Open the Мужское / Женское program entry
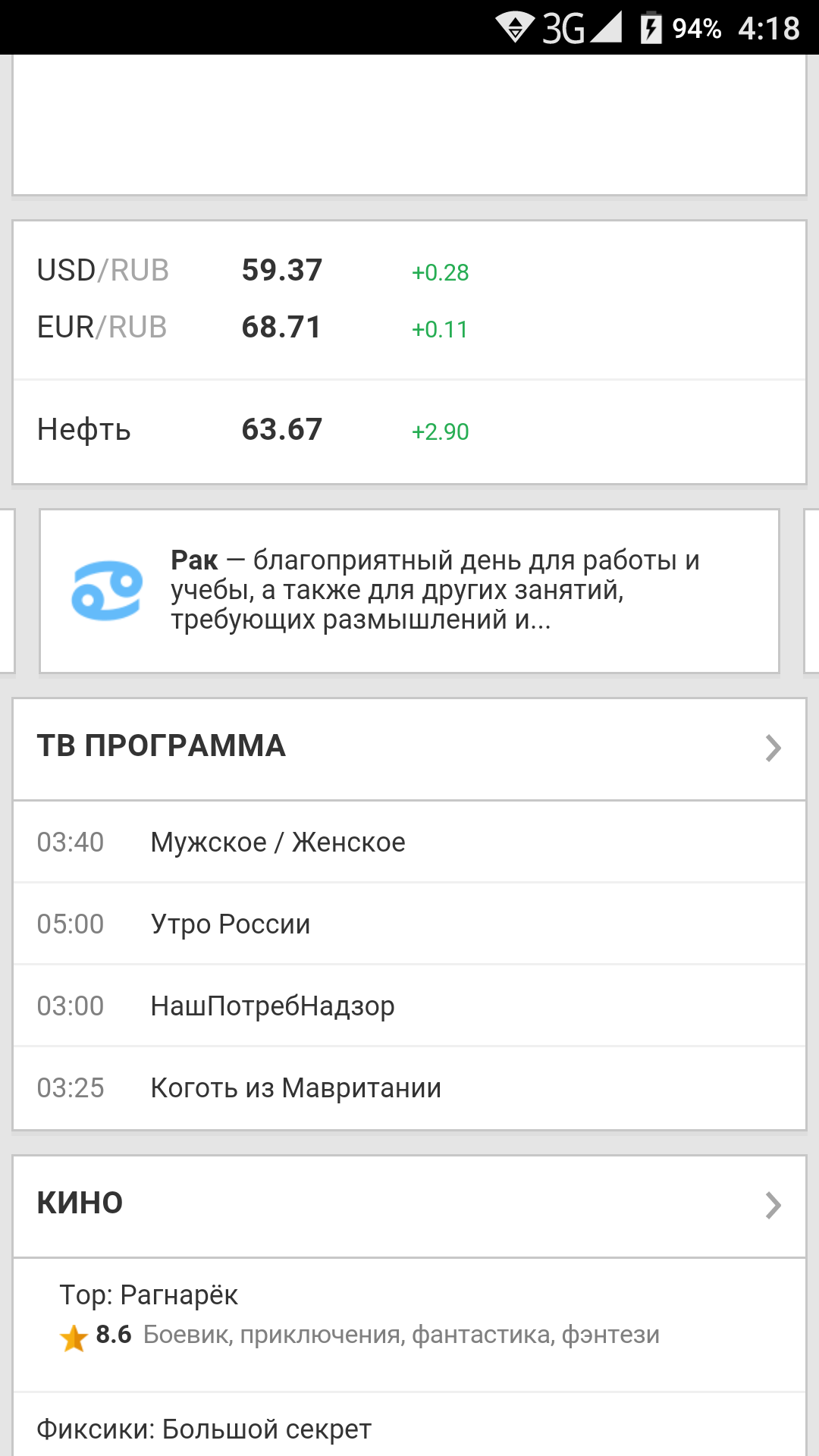Viewport: 819px width, 1456px height. pyautogui.click(x=278, y=843)
